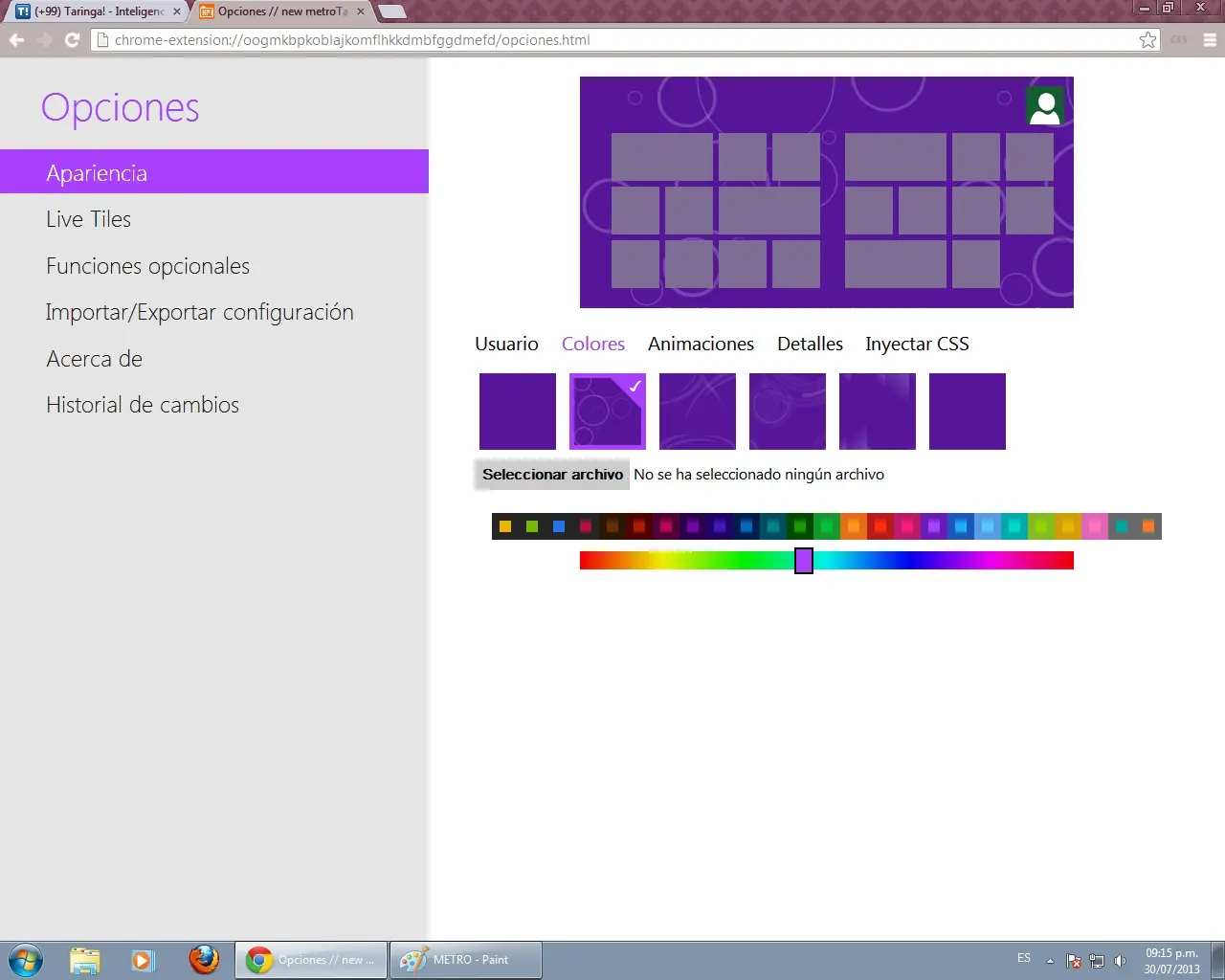The width and height of the screenshot is (1225, 980).
Task: Switch to the METRO - Paint taskbar window
Action: tap(466, 960)
